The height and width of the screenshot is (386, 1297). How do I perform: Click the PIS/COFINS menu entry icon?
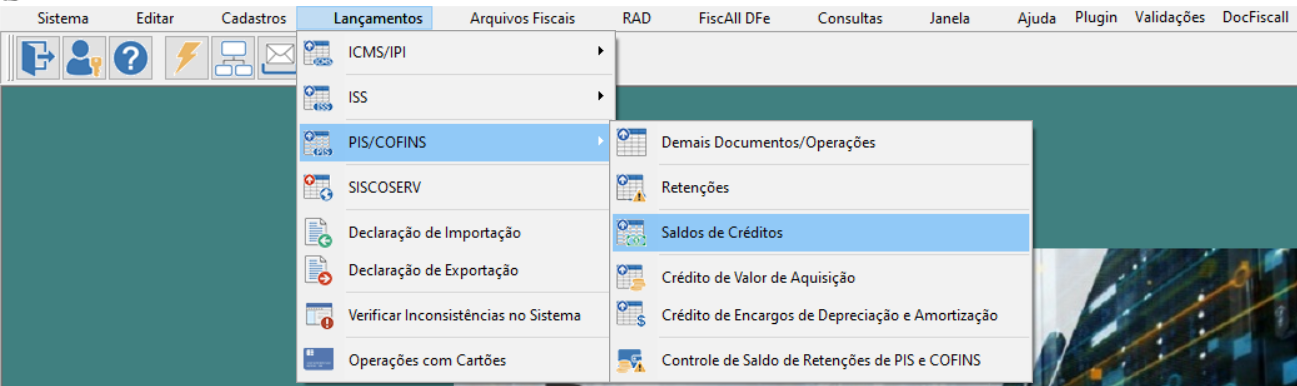(x=318, y=143)
